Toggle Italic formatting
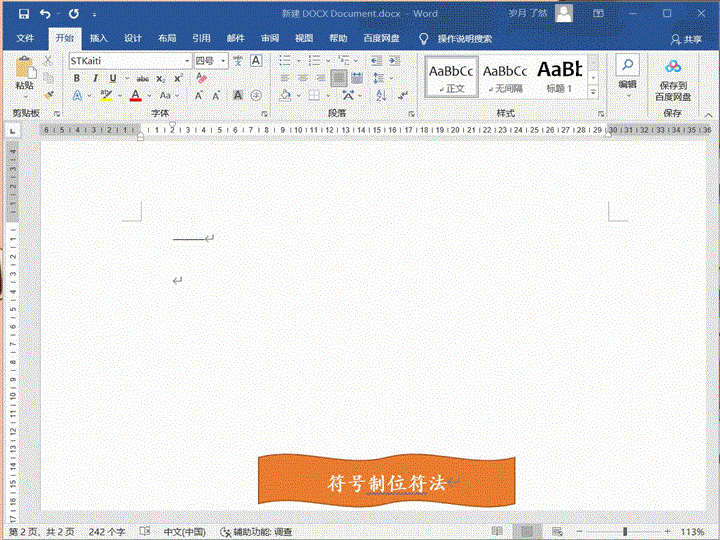 click(x=94, y=78)
